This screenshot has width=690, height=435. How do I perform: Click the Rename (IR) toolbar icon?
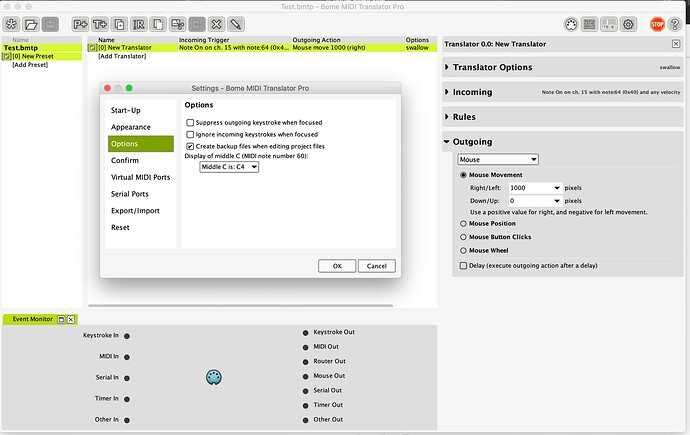(x=139, y=24)
